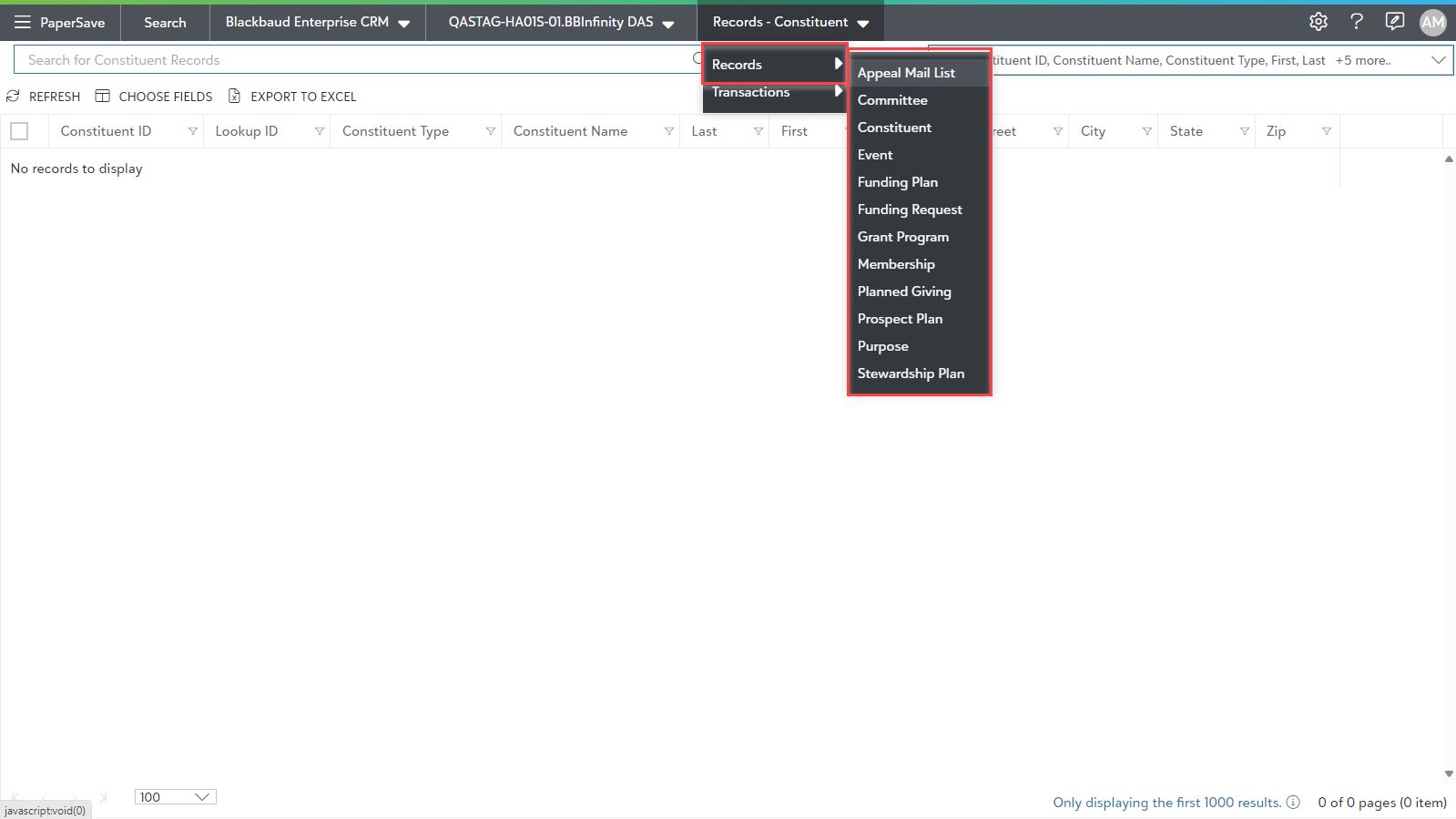1456x819 pixels.
Task: Select Funding Request from the submenu
Action: (x=909, y=210)
